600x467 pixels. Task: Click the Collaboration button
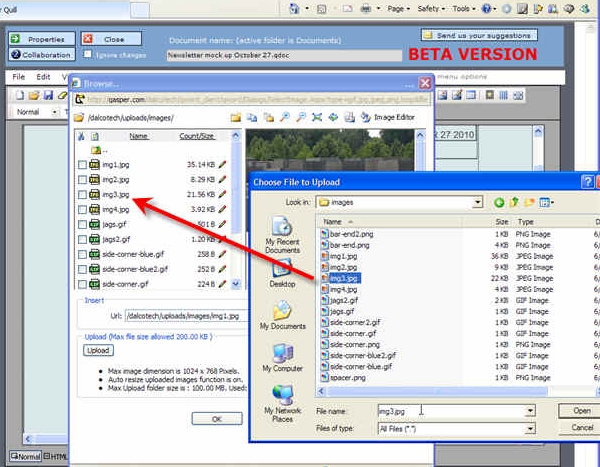click(x=41, y=55)
